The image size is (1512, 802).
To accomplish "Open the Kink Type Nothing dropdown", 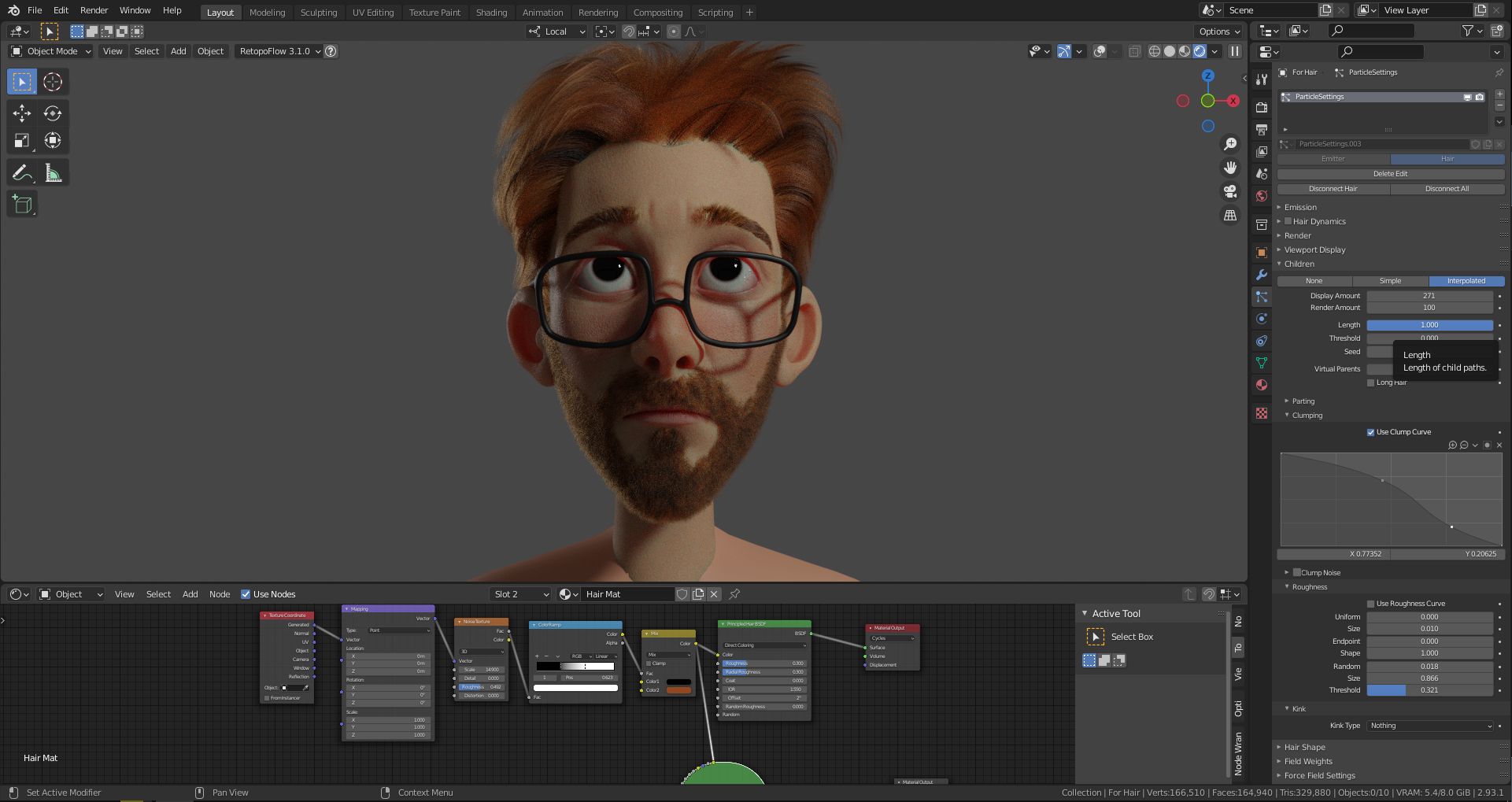I will pos(1429,726).
